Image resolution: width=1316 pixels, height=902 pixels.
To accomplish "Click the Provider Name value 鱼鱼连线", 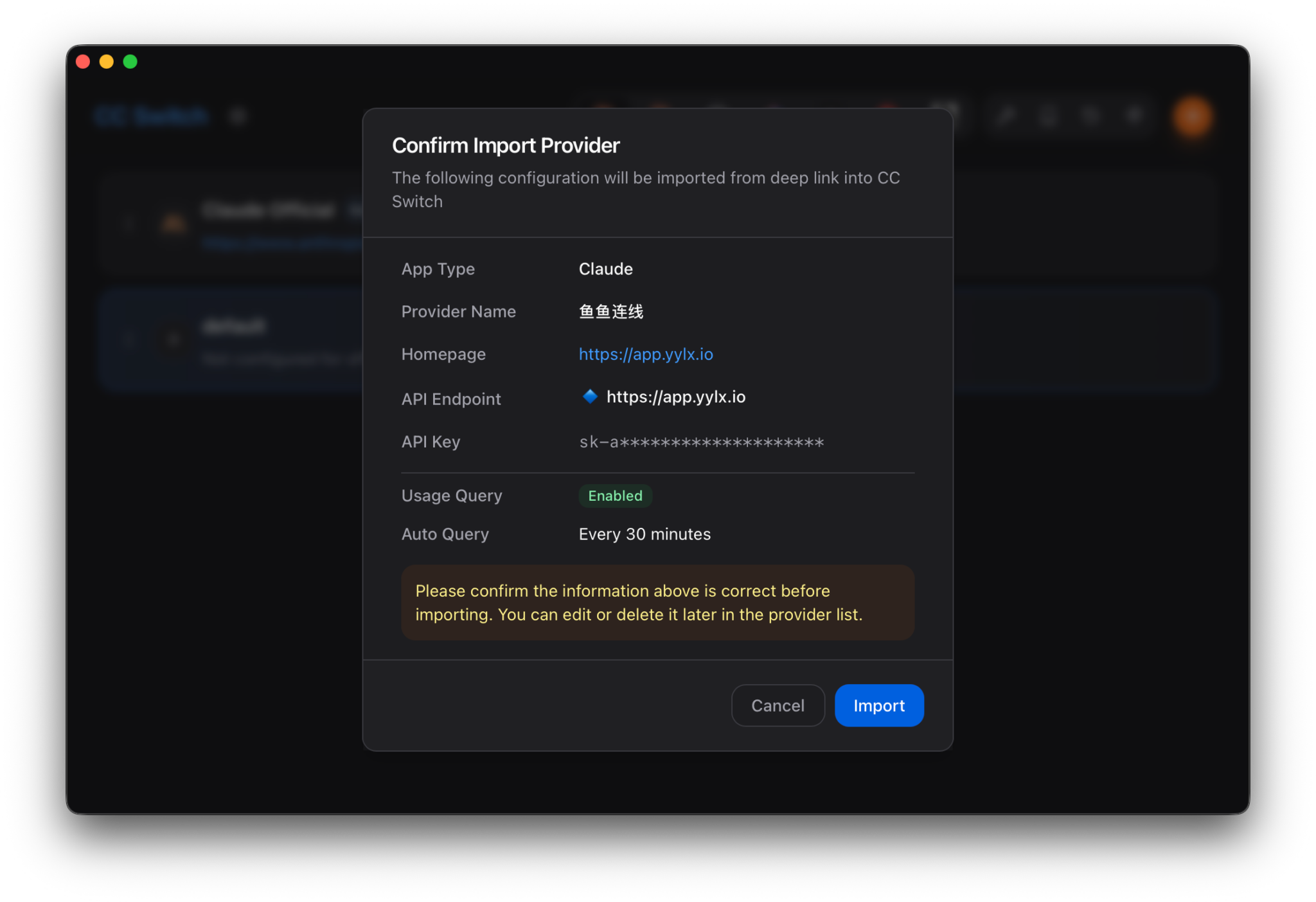I will tap(611, 312).
